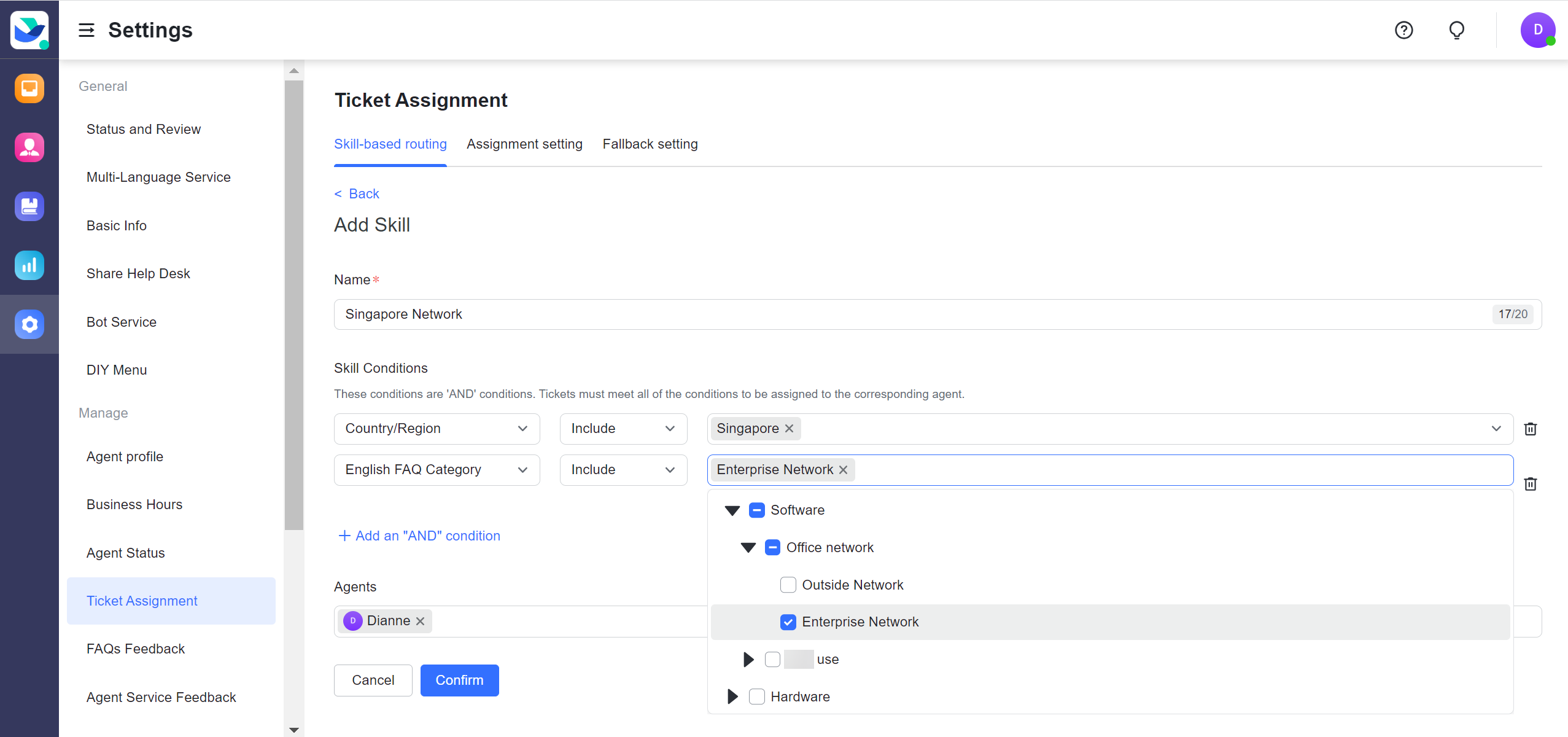Image resolution: width=1568 pixels, height=737 pixels.
Task: Select the Settings gear icon in sidebar
Action: click(x=29, y=324)
